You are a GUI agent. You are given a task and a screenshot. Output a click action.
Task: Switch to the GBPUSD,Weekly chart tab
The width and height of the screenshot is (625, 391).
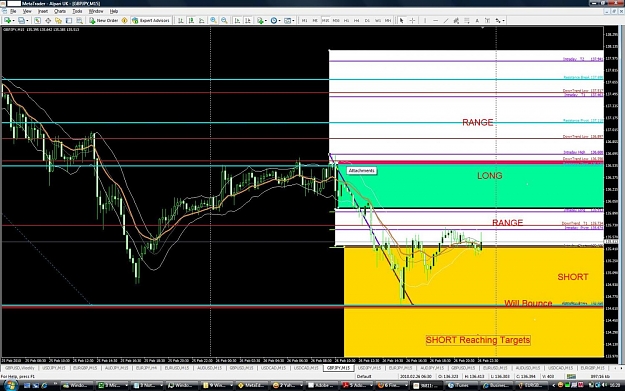tap(20, 368)
